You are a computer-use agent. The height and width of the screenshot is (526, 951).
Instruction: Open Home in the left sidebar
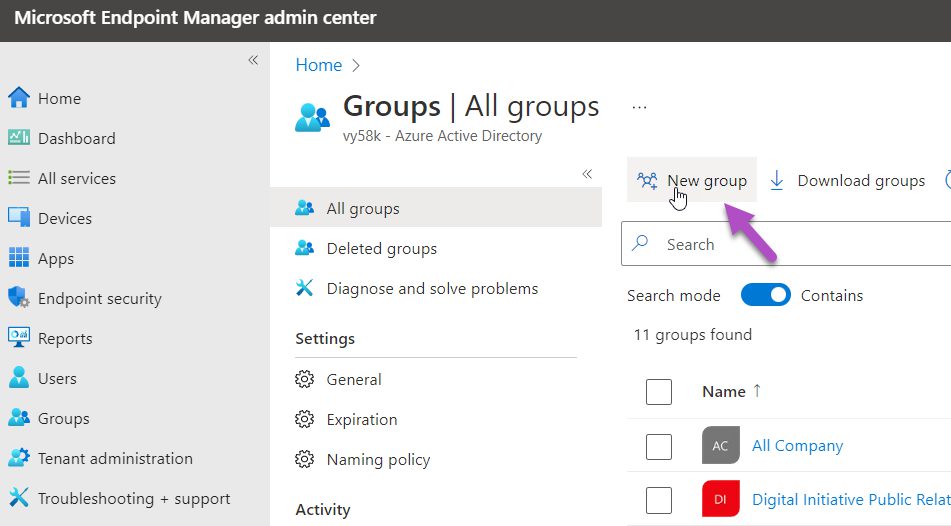59,98
